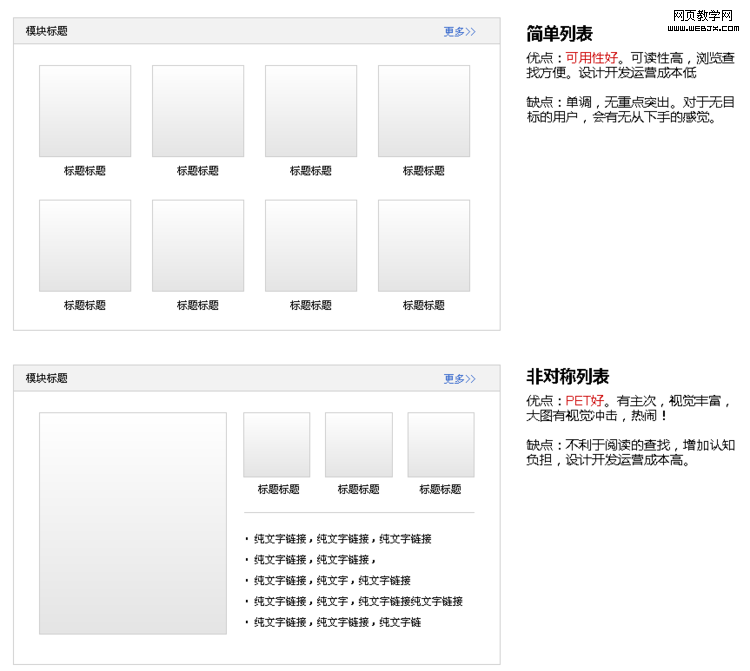Screen dimensions: 750x671
Task: Click 更多>> in the asymmetric list module
Action: click(459, 379)
